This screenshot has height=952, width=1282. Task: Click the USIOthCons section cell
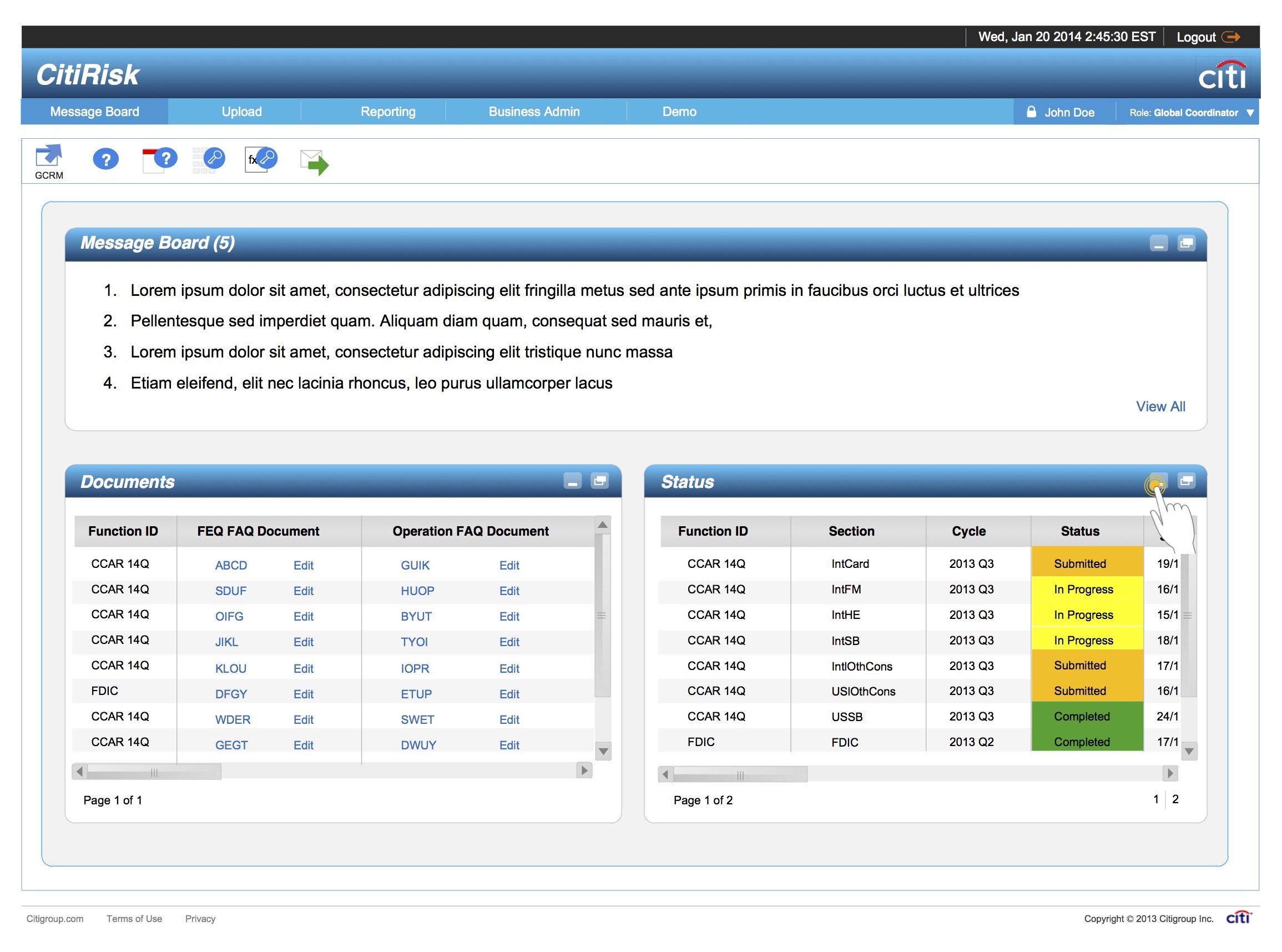pos(862,692)
